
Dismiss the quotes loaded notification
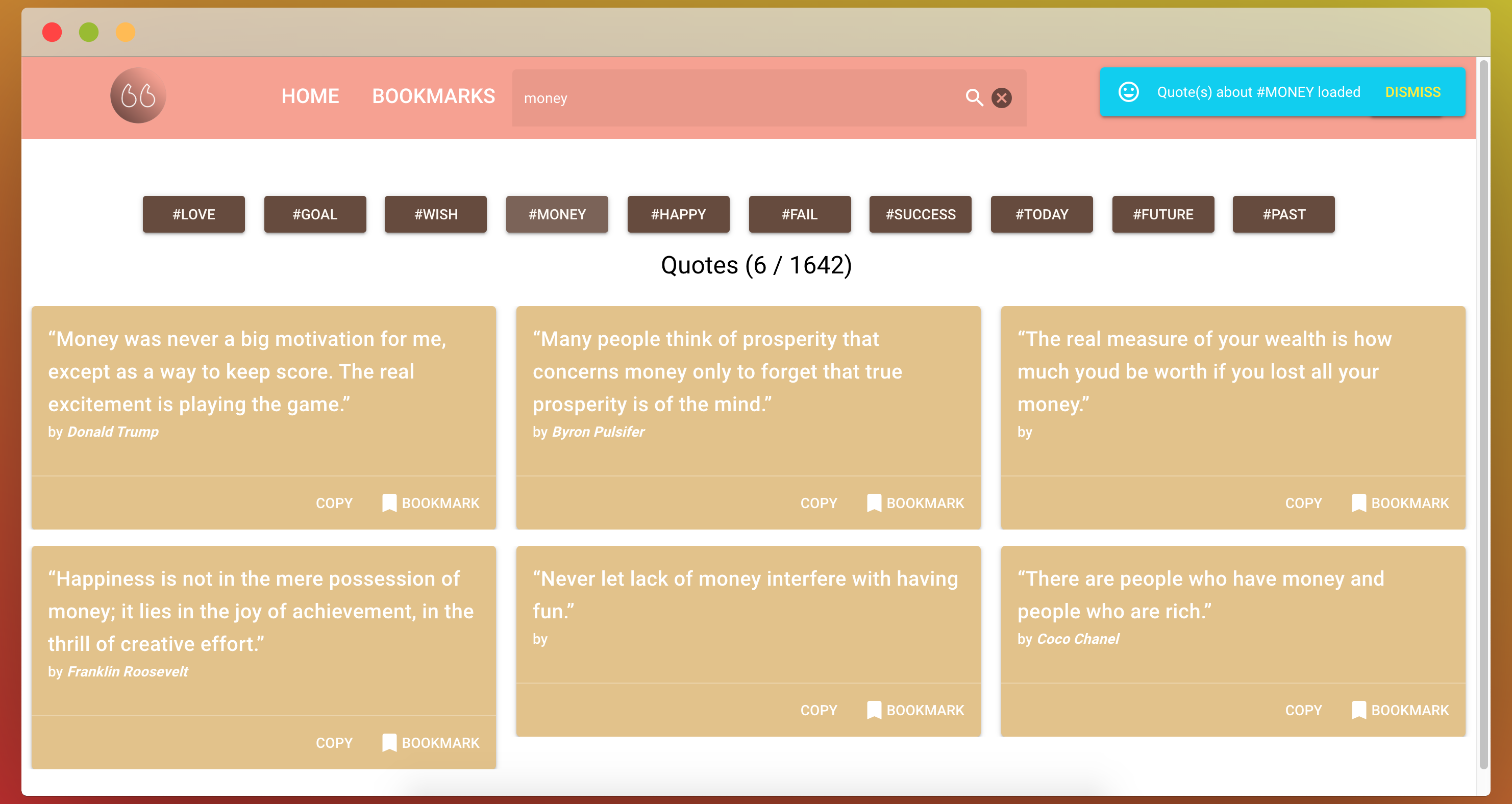1412,92
